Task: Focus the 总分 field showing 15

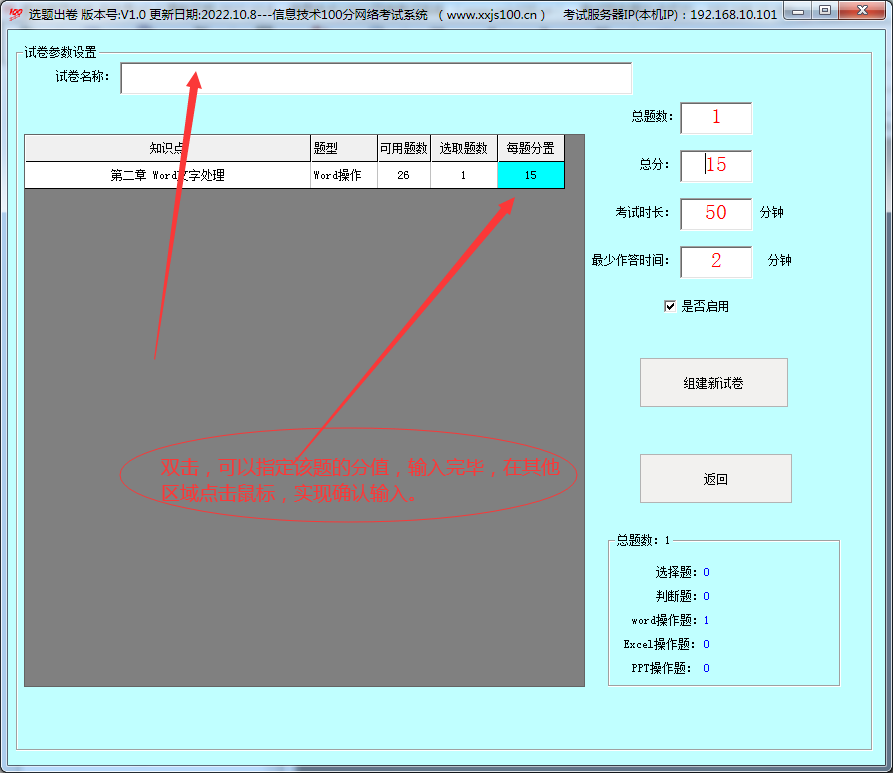Action: [x=716, y=166]
